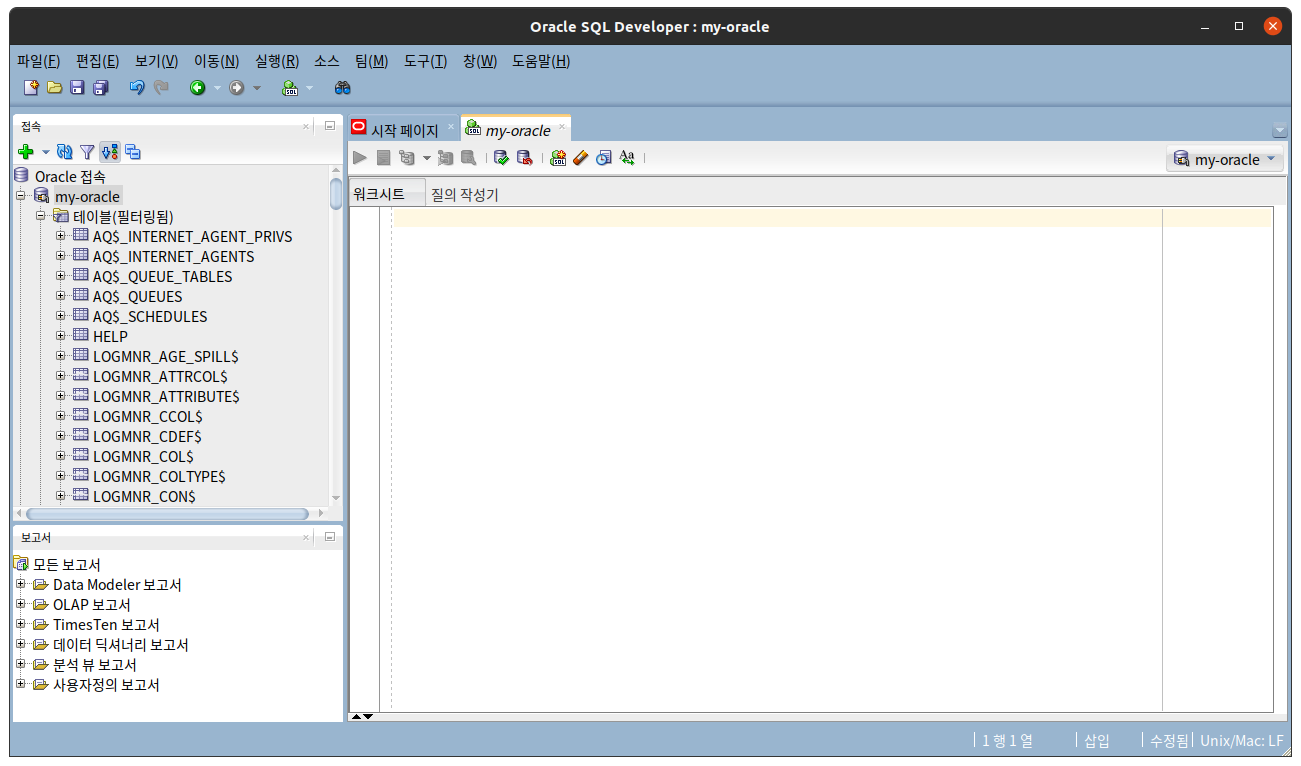
Task: Open the 도움말(H) menu
Action: 541,61
